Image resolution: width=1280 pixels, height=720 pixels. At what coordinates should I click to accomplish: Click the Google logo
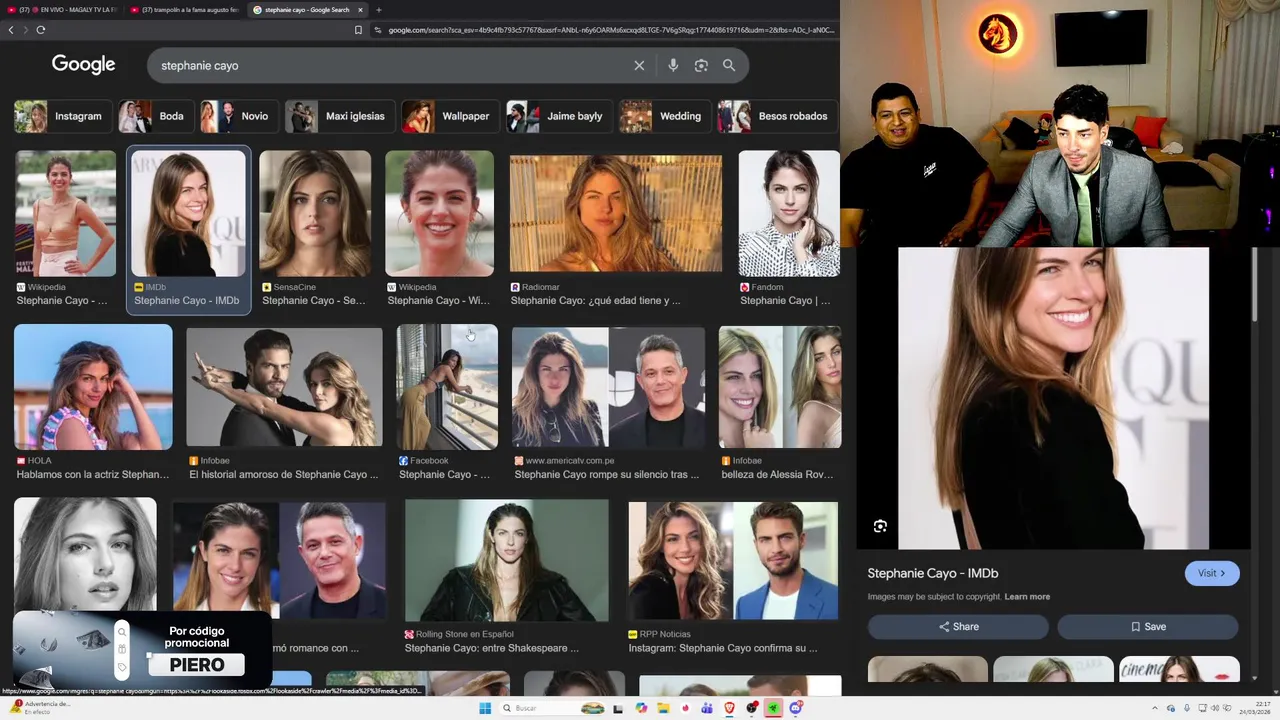(84, 65)
